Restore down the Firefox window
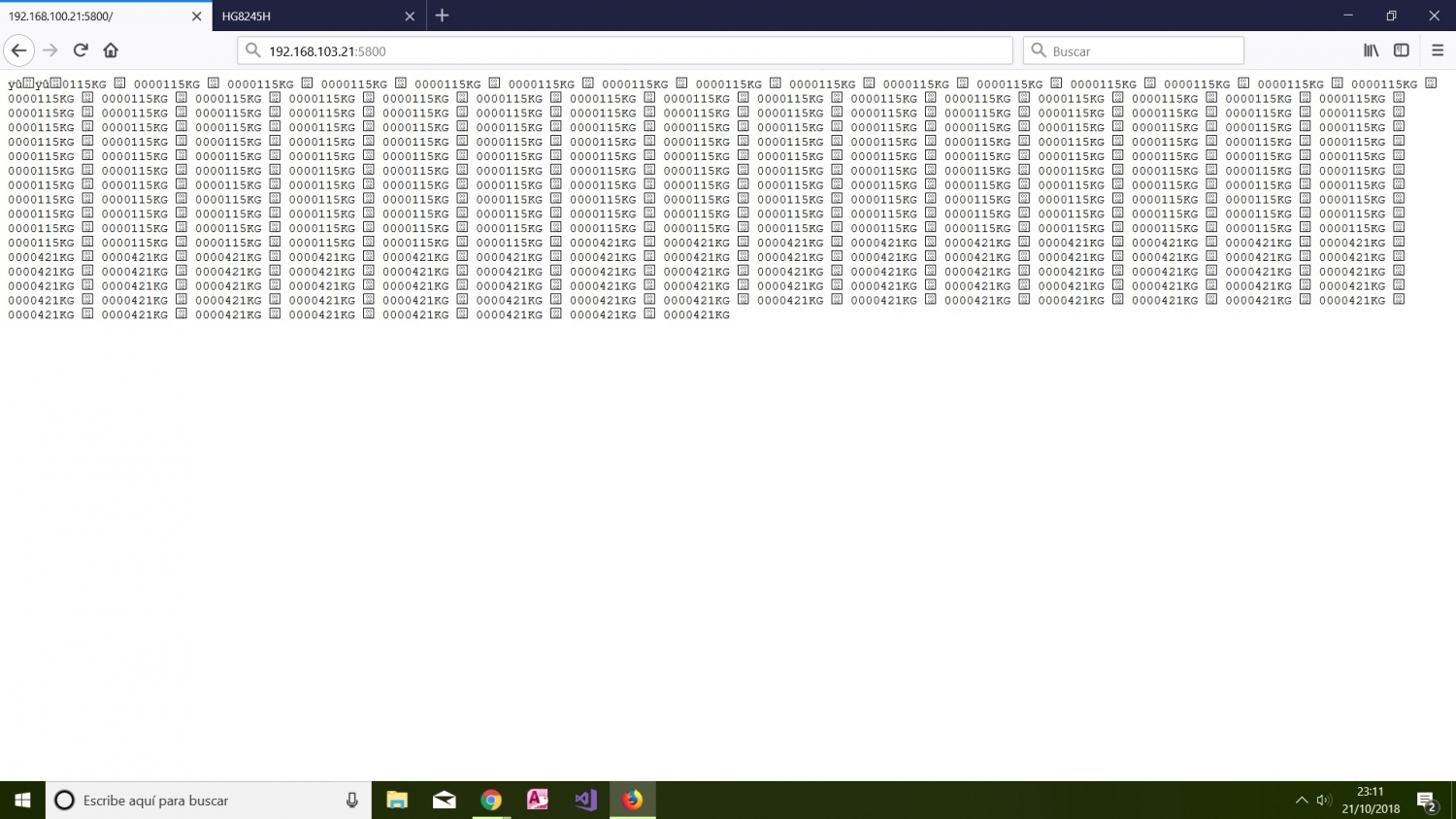 pos(1391,16)
